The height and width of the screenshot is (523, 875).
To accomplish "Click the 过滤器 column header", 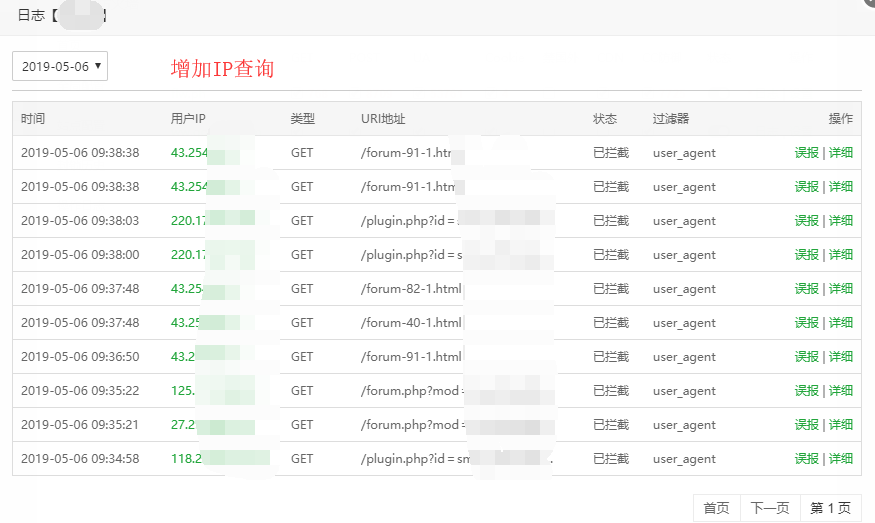I will coord(671,119).
